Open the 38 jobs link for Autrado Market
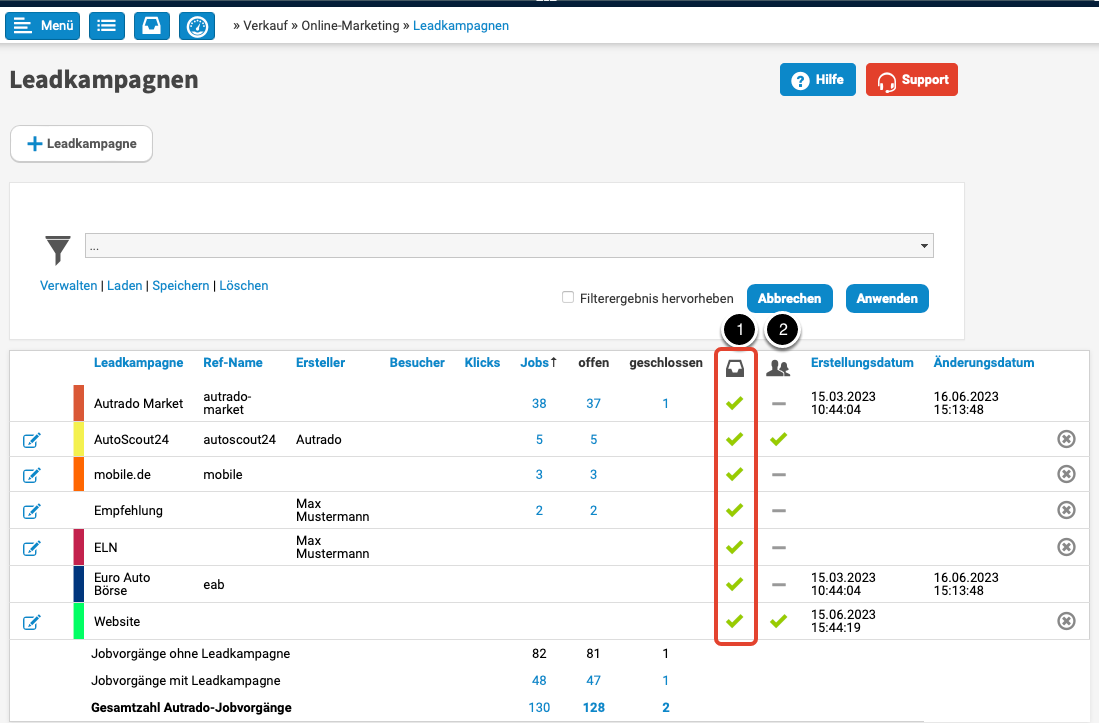The width and height of the screenshot is (1099, 723). coord(539,403)
